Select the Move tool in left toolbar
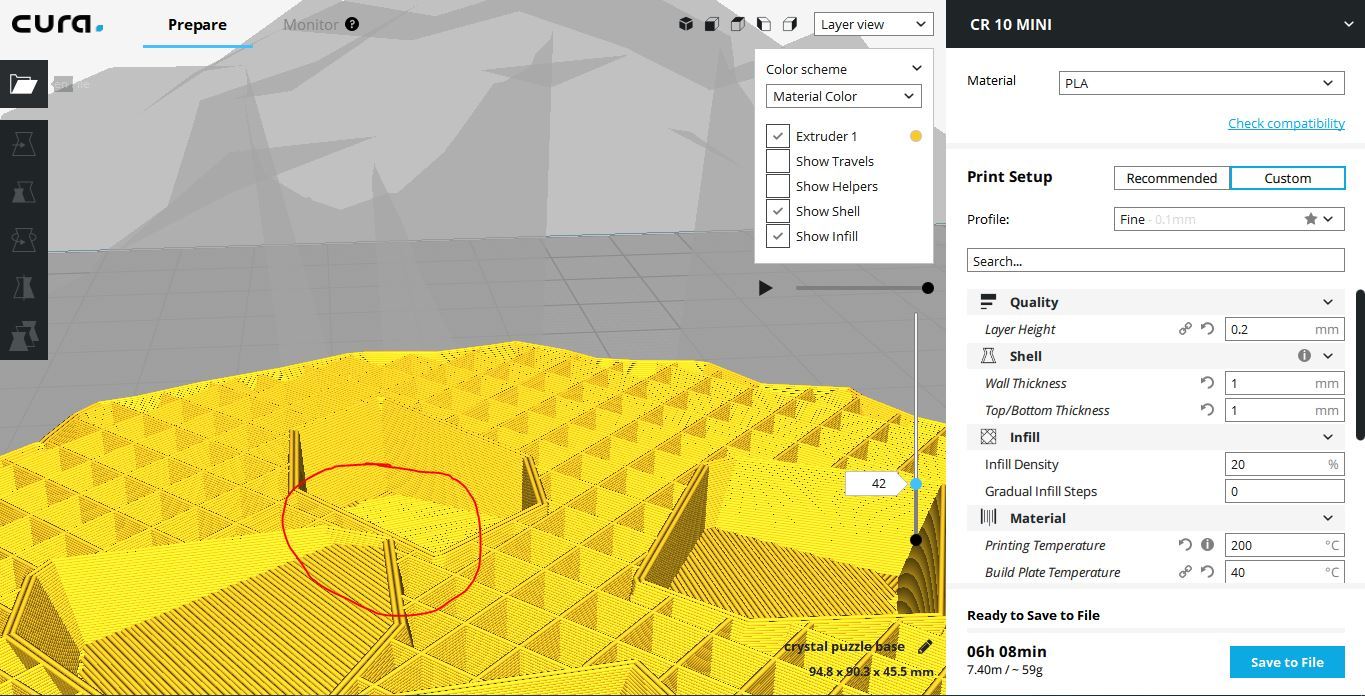The height and width of the screenshot is (696, 1365). coord(24,145)
